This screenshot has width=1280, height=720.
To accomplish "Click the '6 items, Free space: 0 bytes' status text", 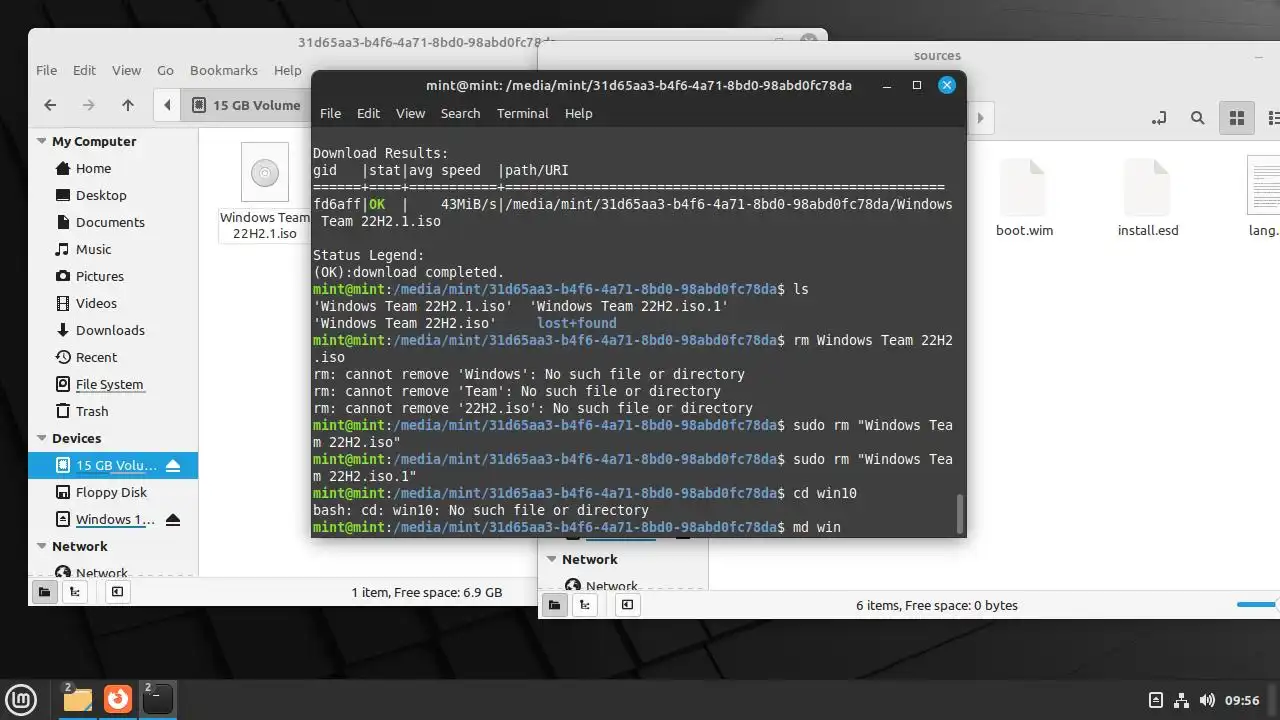I will (x=937, y=605).
